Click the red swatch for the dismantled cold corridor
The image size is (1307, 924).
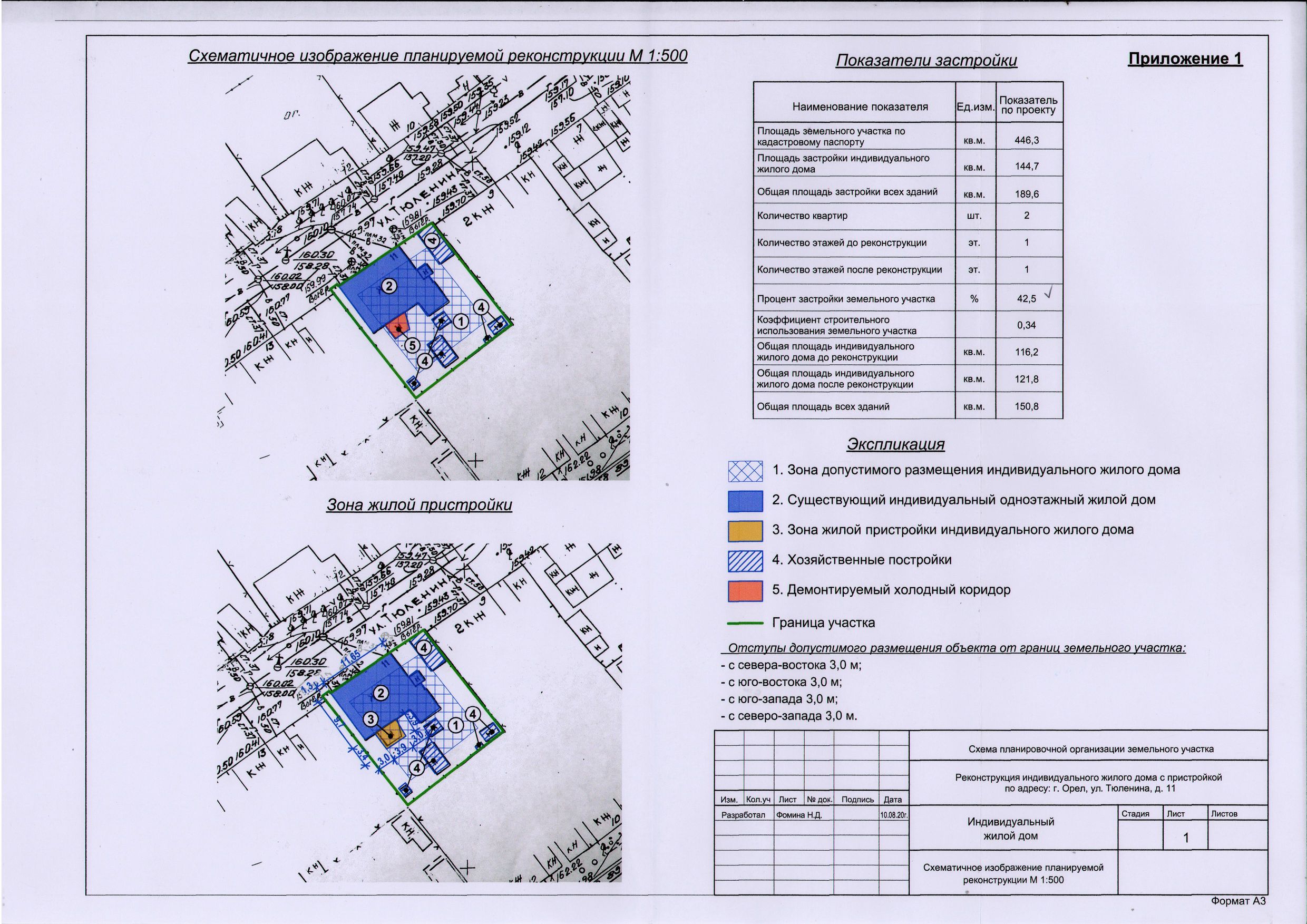745,591
